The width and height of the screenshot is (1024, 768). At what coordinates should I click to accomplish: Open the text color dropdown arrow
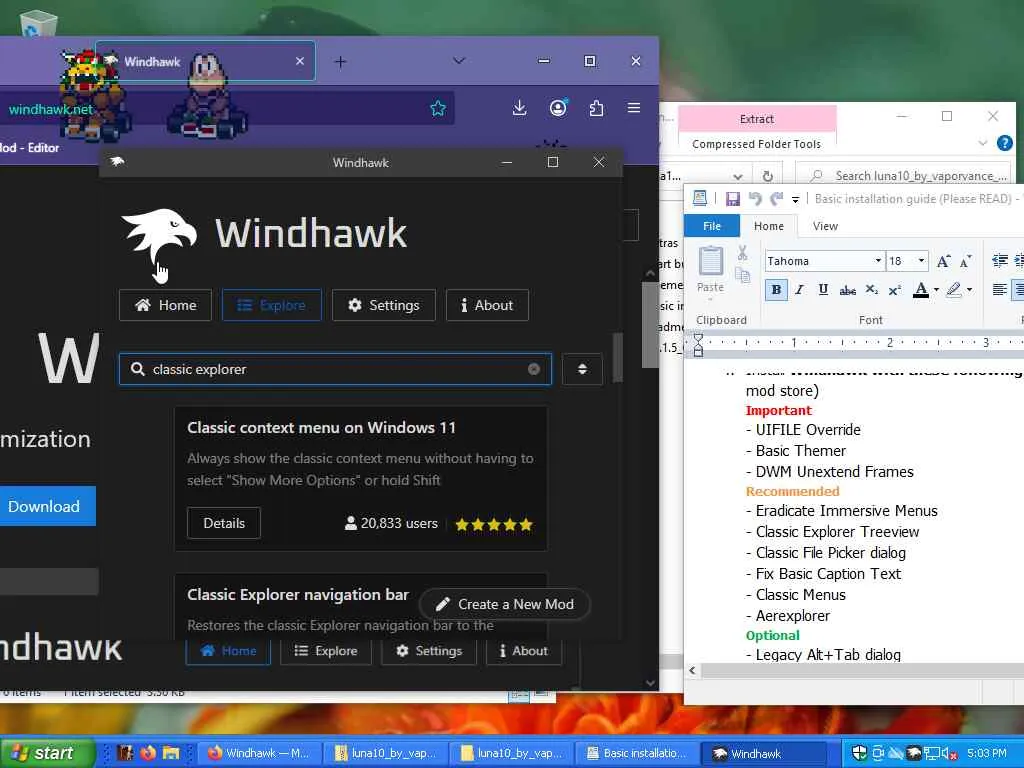(x=936, y=290)
